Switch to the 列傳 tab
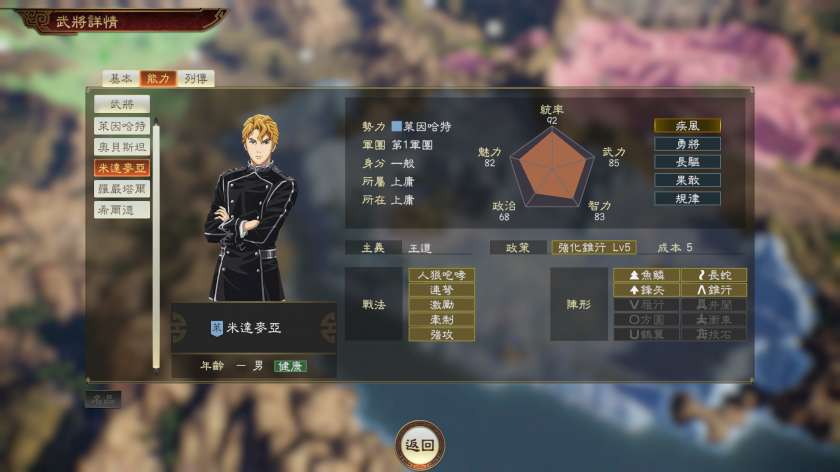The height and width of the screenshot is (472, 840). [x=196, y=79]
